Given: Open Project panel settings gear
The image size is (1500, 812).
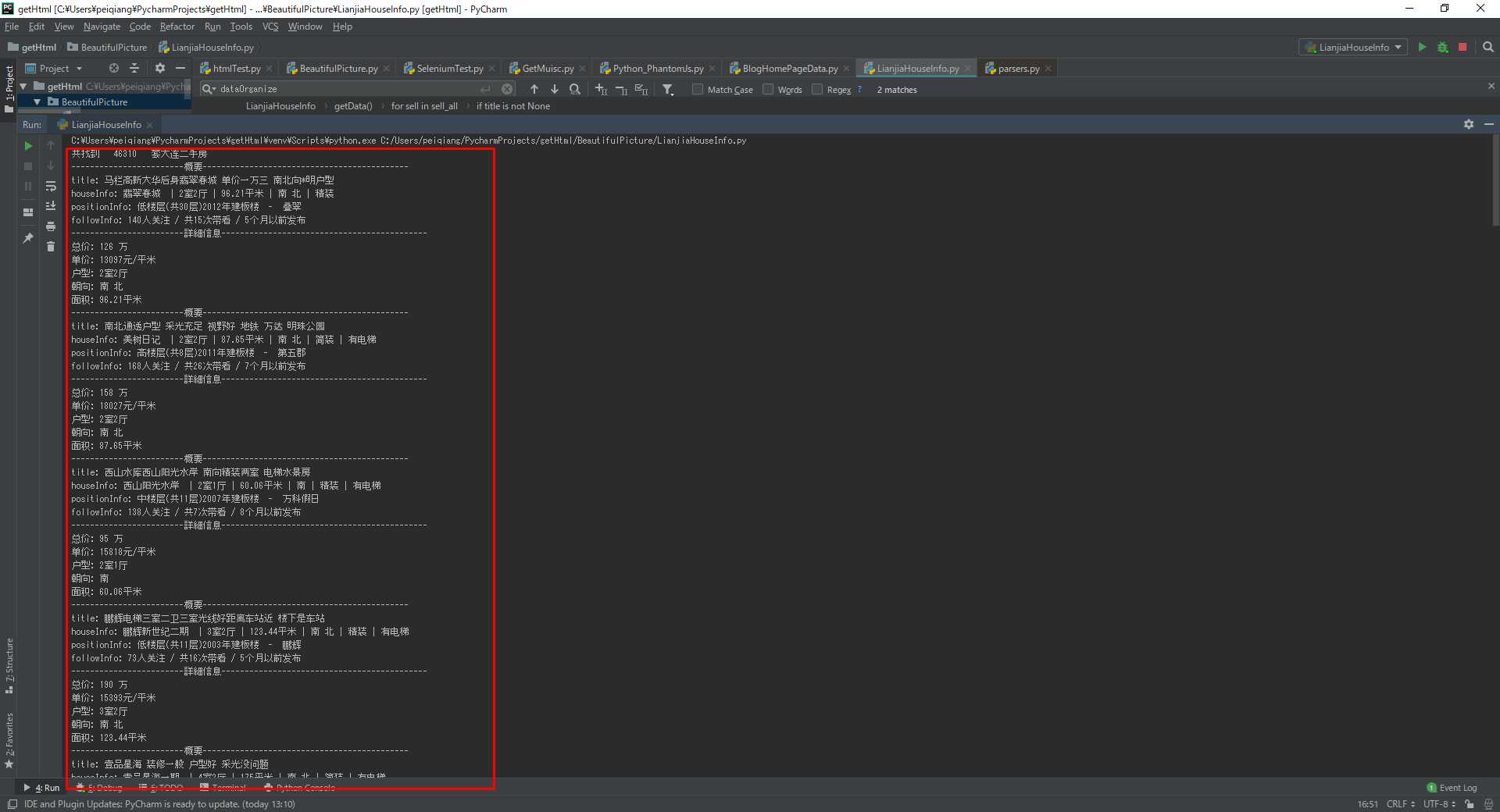Looking at the screenshot, I should (160, 69).
